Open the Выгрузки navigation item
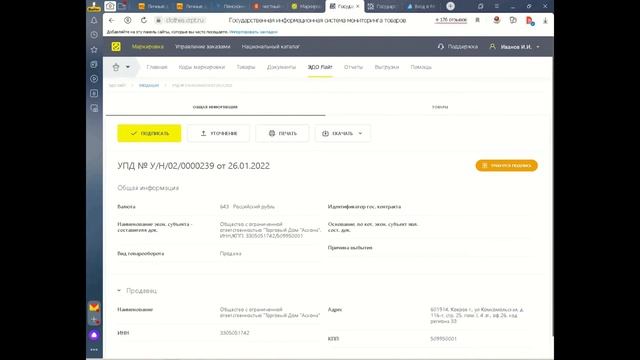Viewport: 640px width, 360px height. tap(387, 67)
